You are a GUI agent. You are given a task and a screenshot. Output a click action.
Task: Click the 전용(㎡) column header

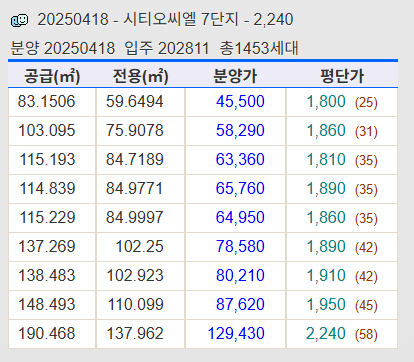140,76
